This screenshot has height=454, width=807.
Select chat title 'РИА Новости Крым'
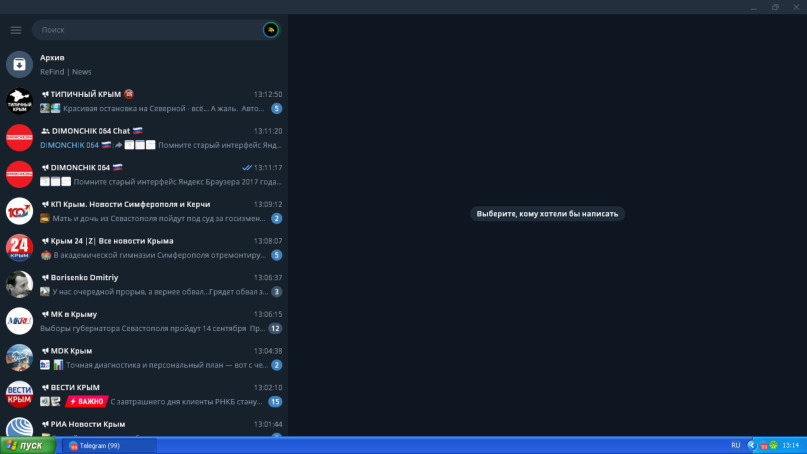87,424
